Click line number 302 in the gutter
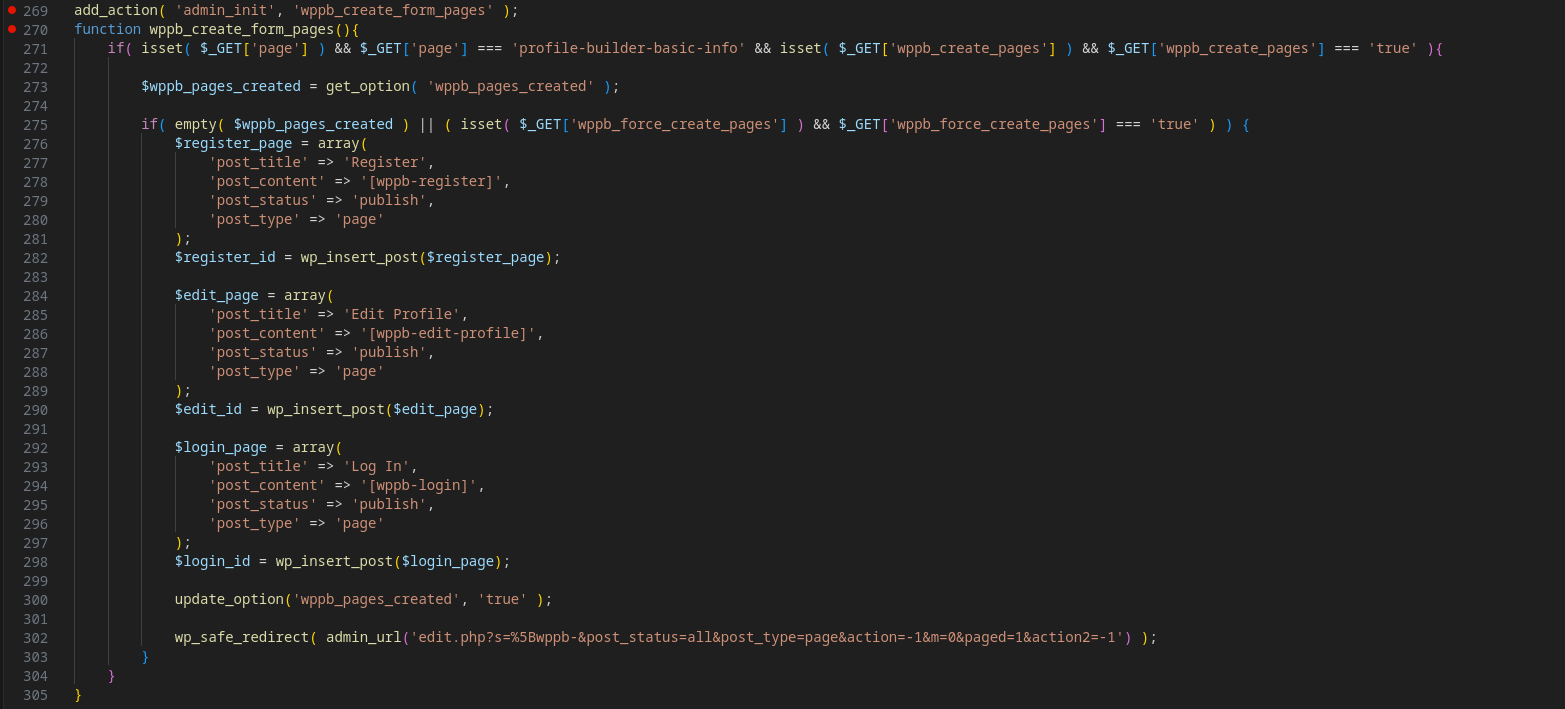1565x709 pixels. [35, 638]
